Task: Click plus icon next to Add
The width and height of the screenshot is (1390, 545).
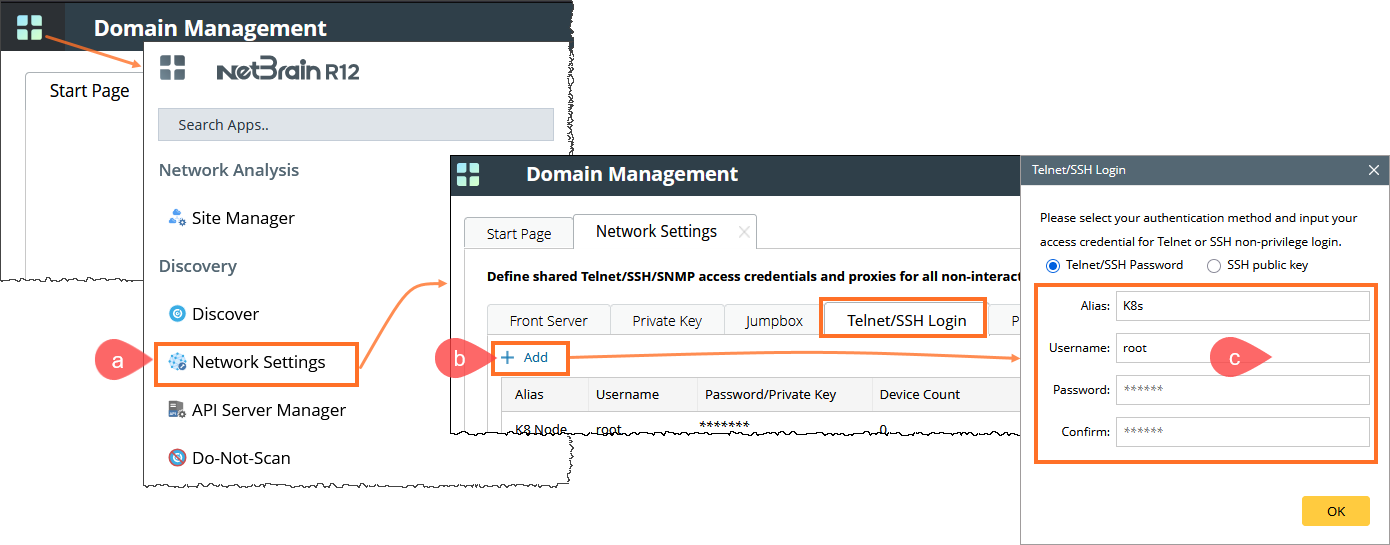Action: pyautogui.click(x=507, y=358)
